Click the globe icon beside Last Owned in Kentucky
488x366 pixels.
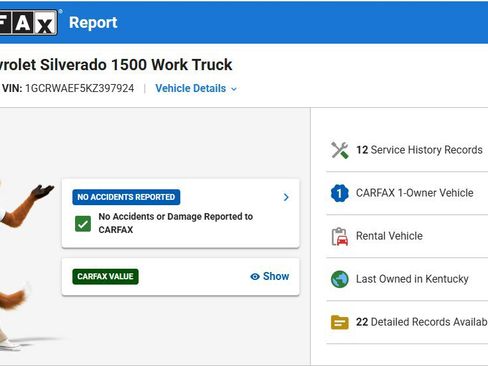click(340, 279)
